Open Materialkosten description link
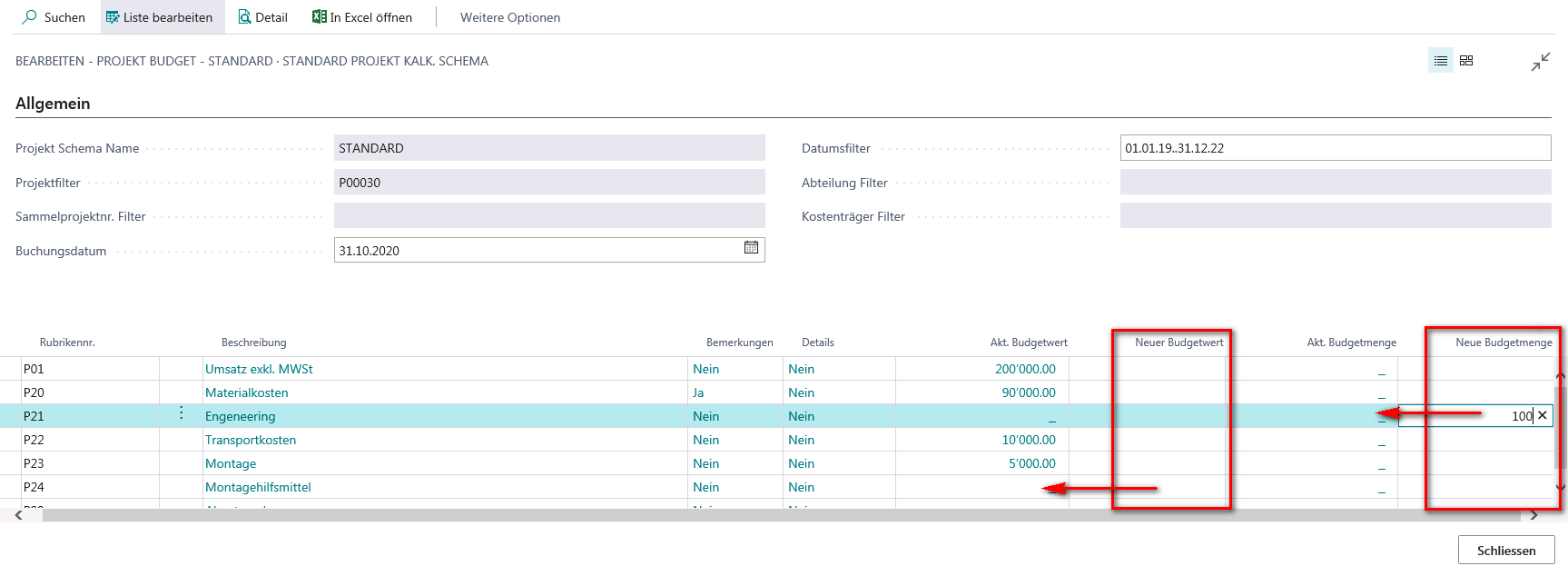Image resolution: width=1568 pixels, height=576 pixels. (x=247, y=392)
